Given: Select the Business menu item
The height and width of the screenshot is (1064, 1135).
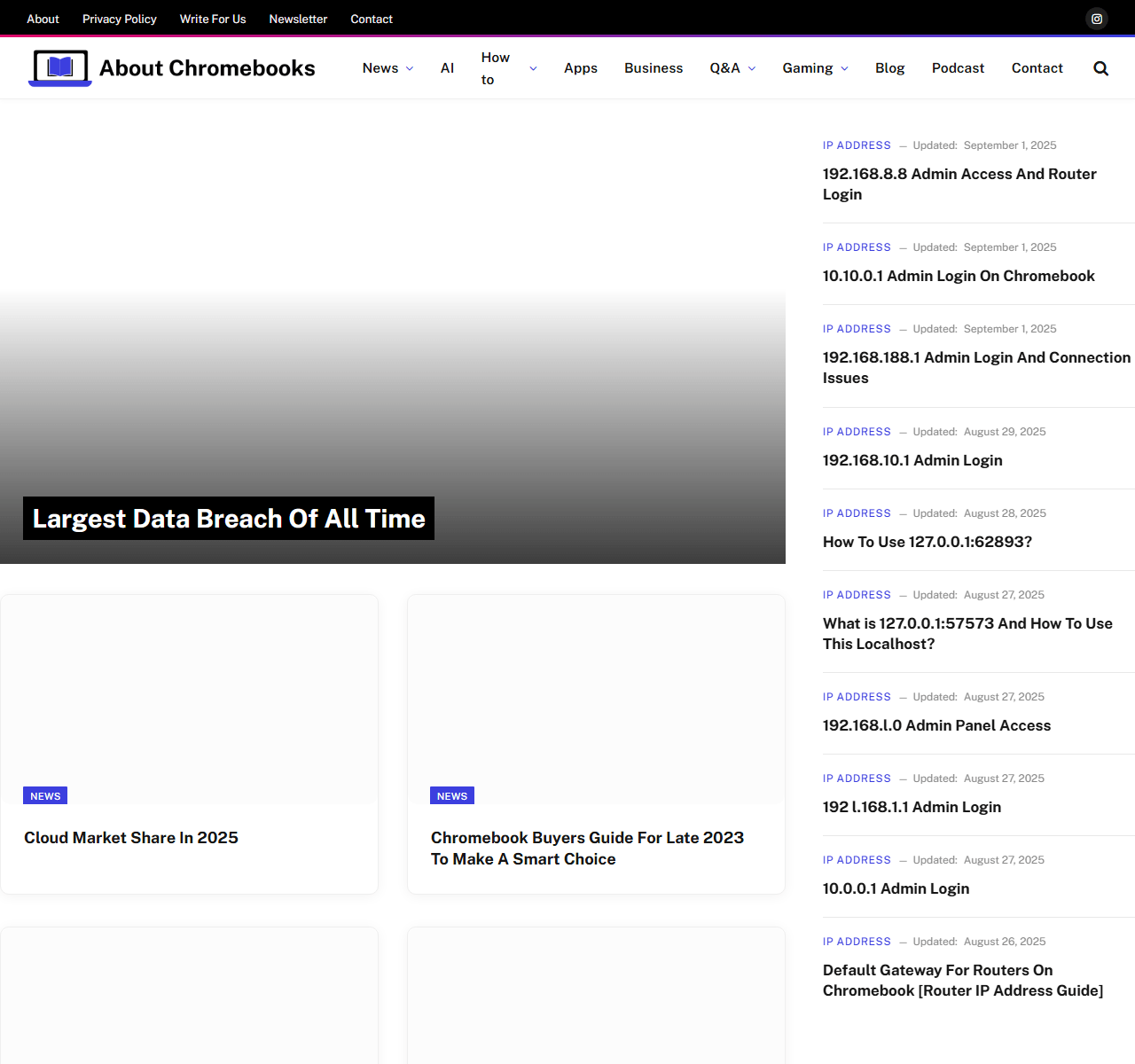Looking at the screenshot, I should pyautogui.click(x=653, y=68).
